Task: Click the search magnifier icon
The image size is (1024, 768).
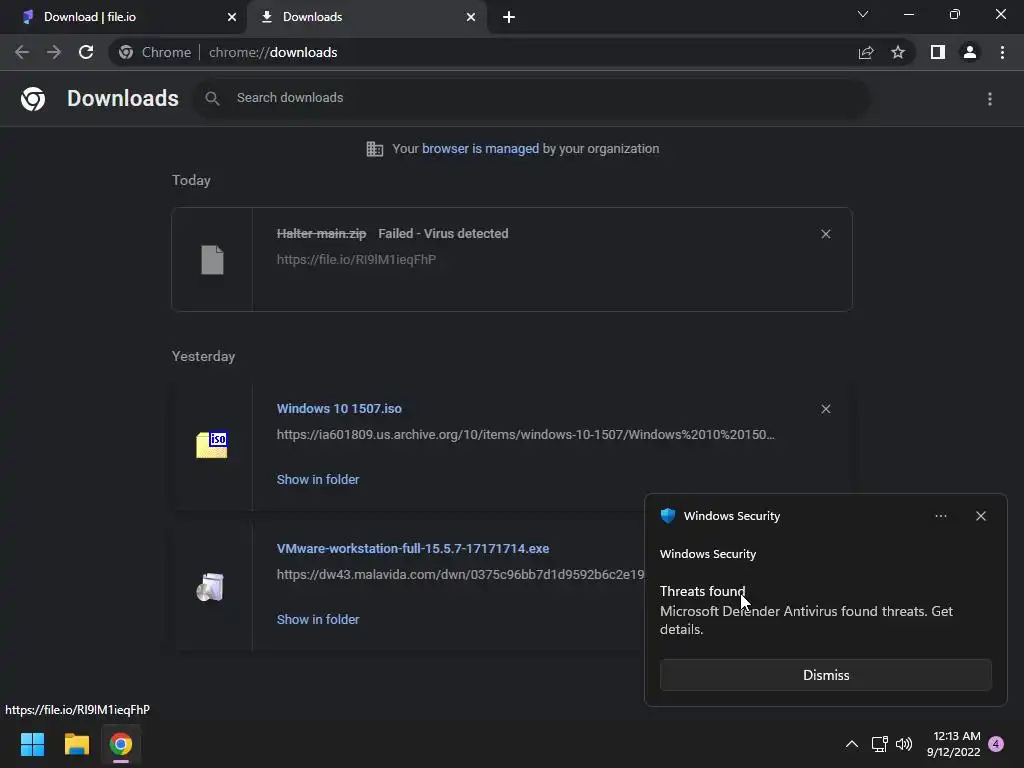Action: [x=212, y=99]
